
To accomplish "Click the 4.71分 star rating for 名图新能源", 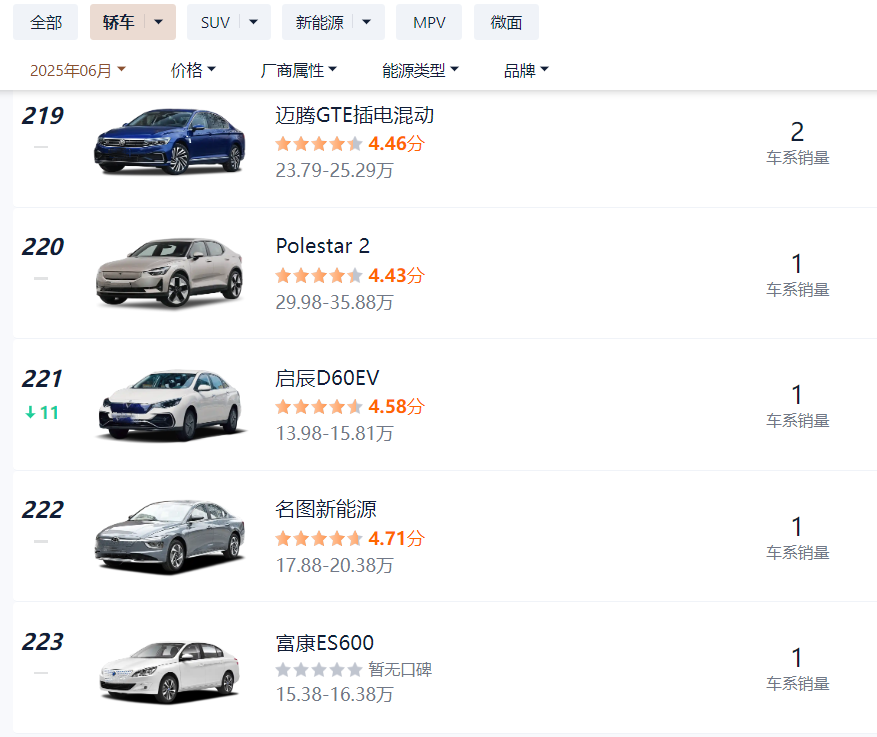I will point(350,538).
